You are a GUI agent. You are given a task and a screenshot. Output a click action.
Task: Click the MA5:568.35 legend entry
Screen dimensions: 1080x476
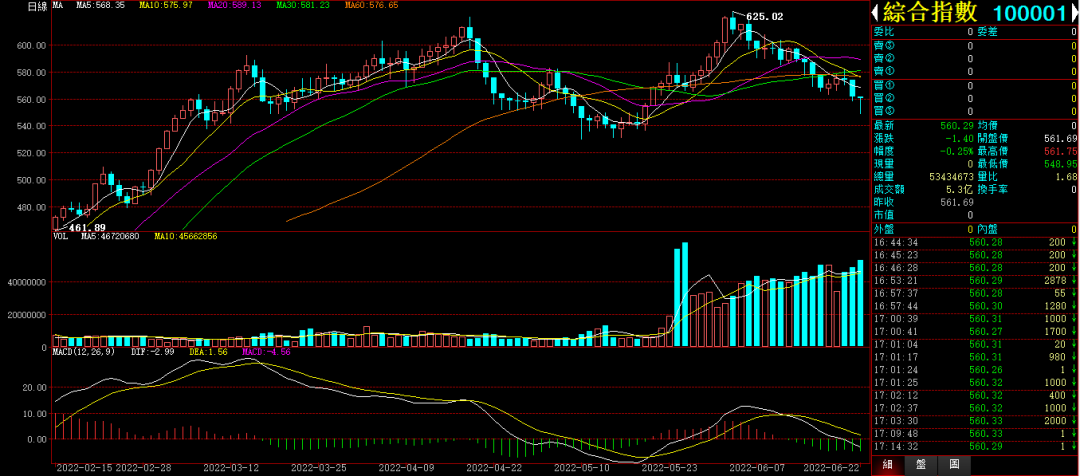tap(101, 6)
